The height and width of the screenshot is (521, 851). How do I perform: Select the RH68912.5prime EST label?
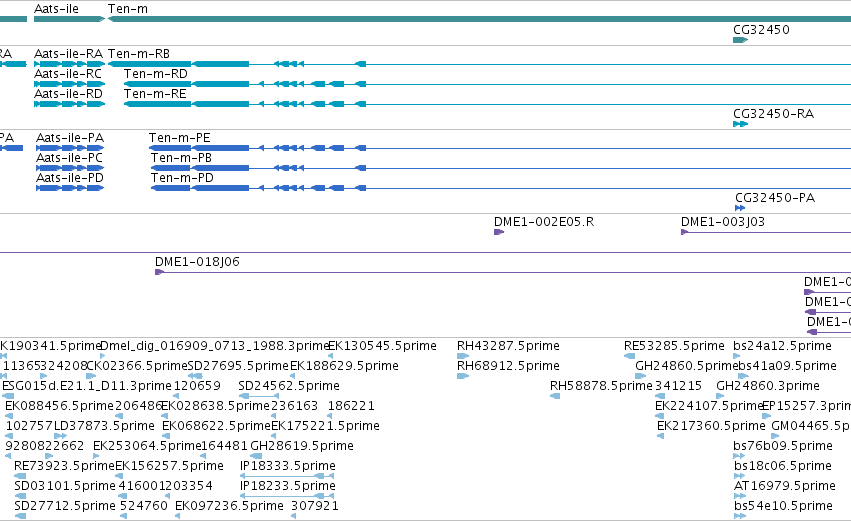[x=508, y=366]
